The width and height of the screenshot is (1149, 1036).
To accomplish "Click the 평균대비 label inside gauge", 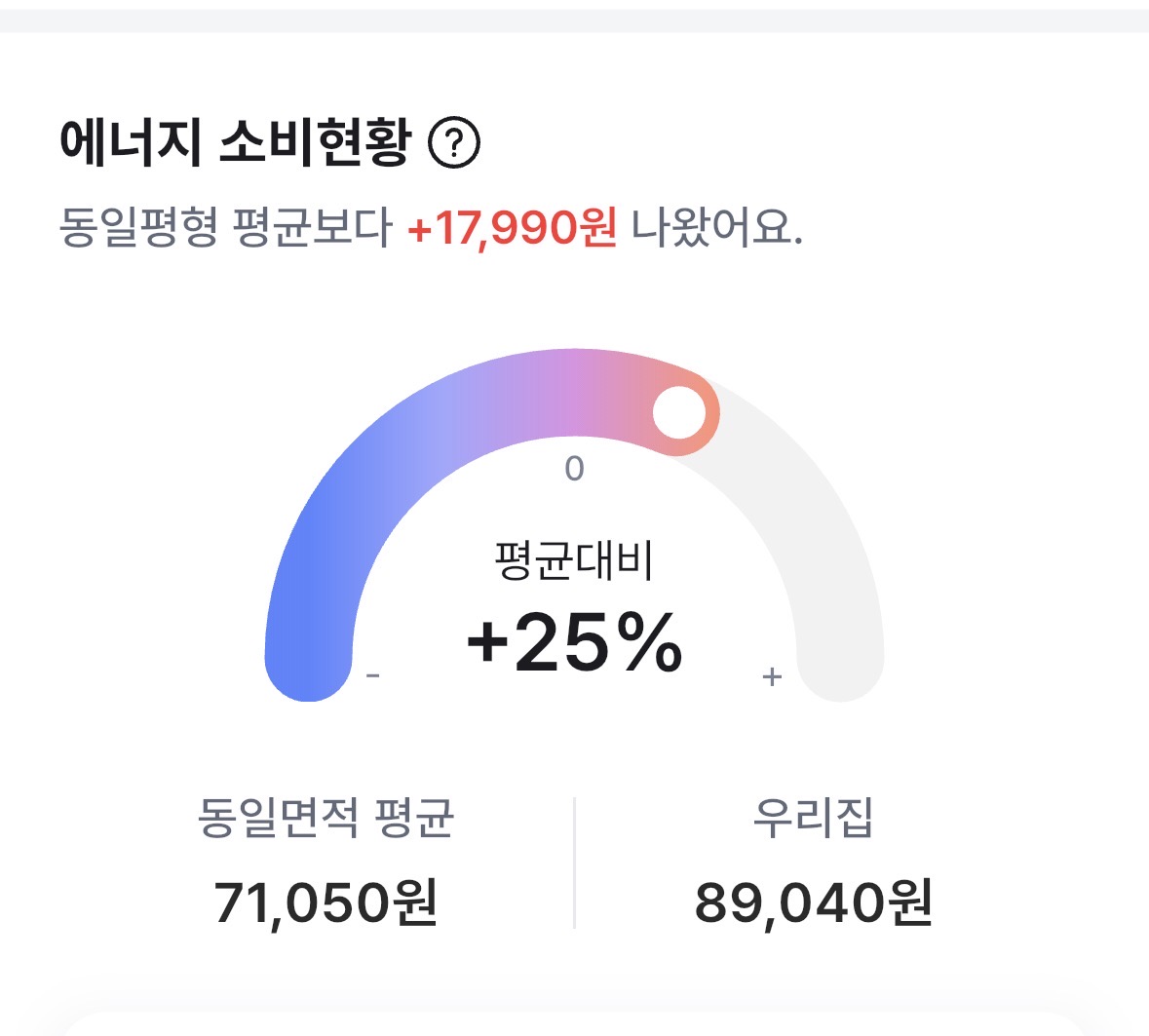I will click(x=574, y=560).
